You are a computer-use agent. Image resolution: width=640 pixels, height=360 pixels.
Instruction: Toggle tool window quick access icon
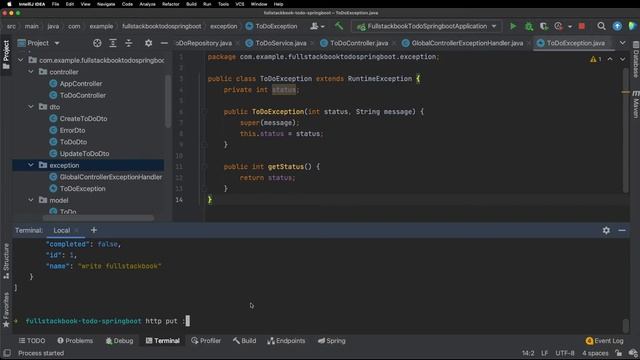[7, 353]
